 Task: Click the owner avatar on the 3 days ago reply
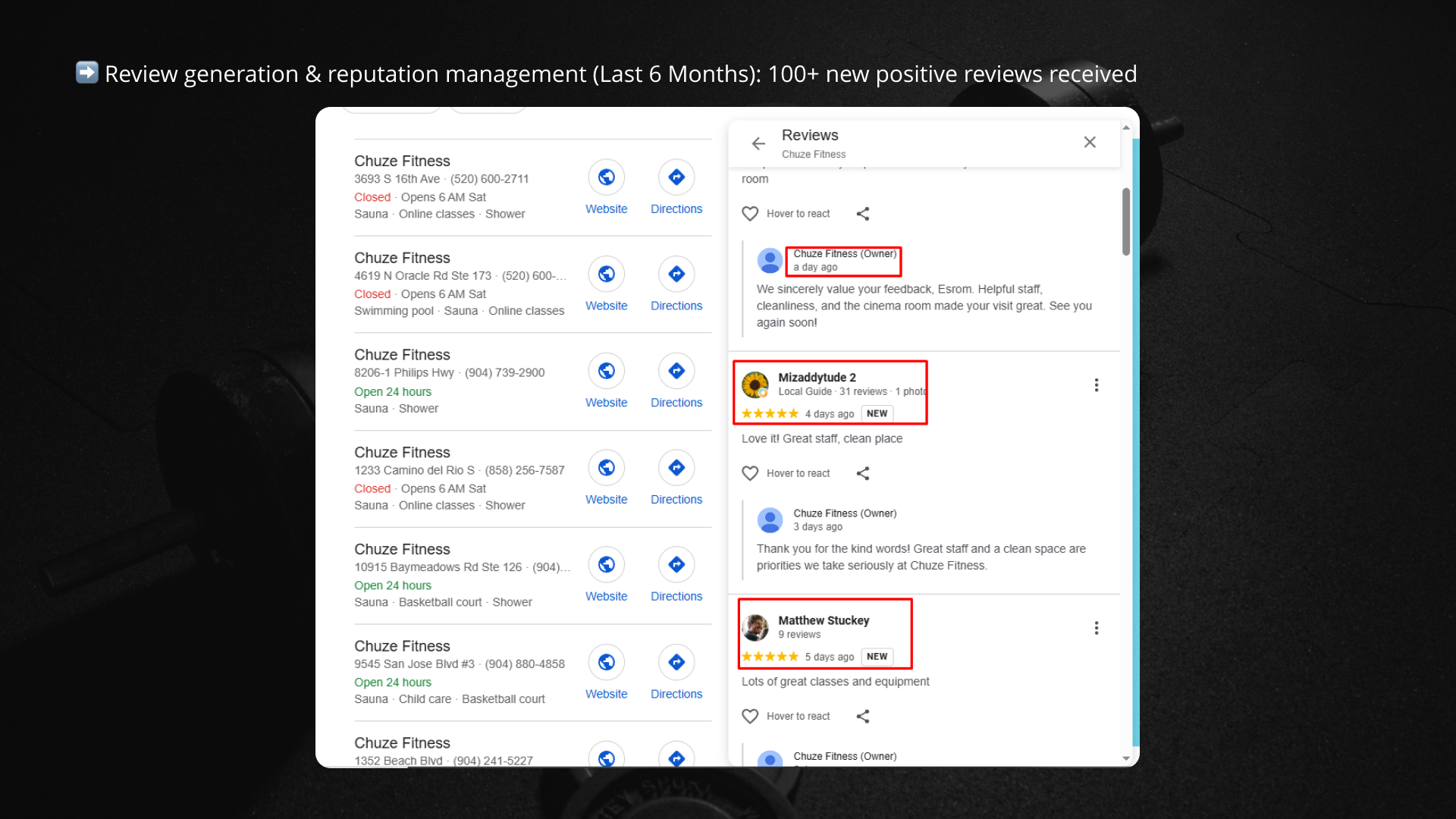(770, 520)
